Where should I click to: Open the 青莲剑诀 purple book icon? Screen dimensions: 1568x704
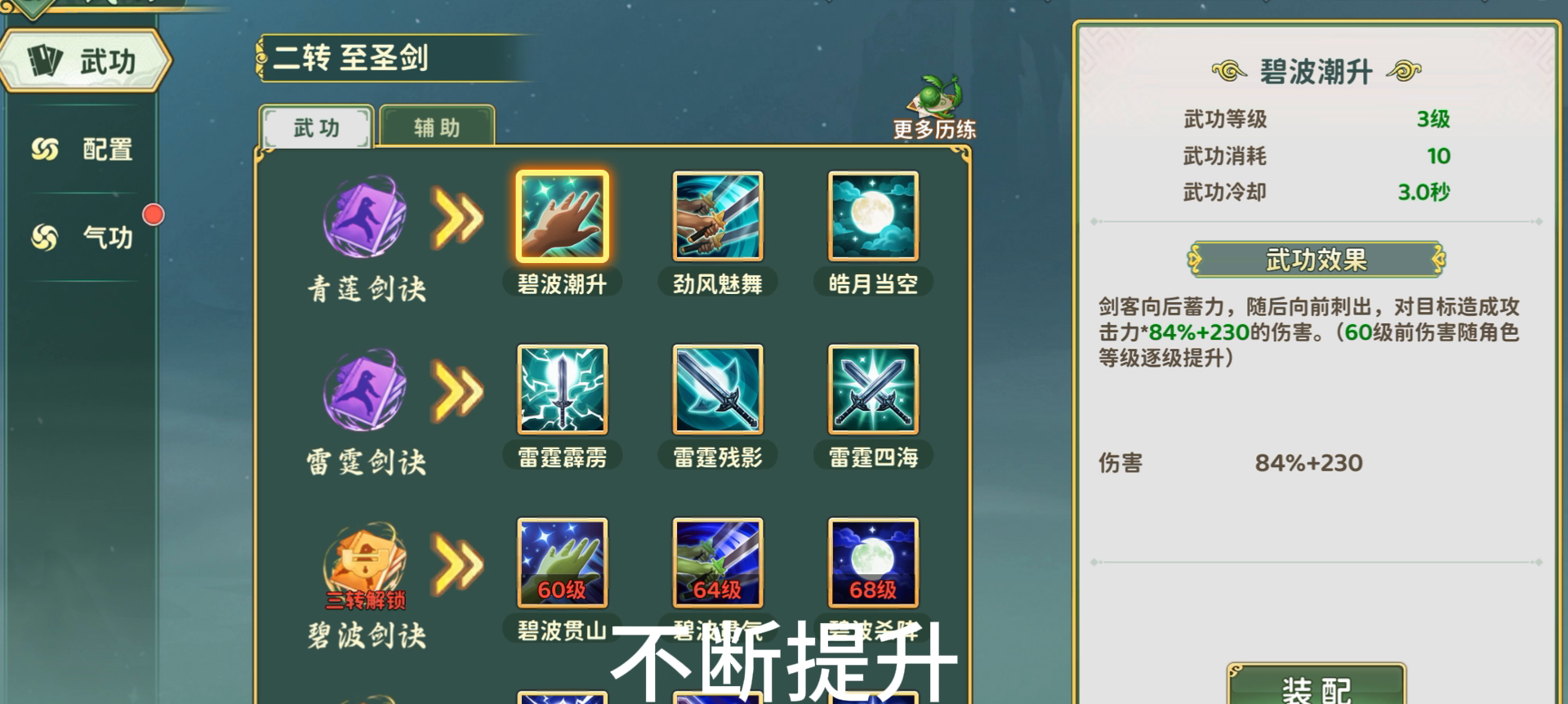coord(365,218)
